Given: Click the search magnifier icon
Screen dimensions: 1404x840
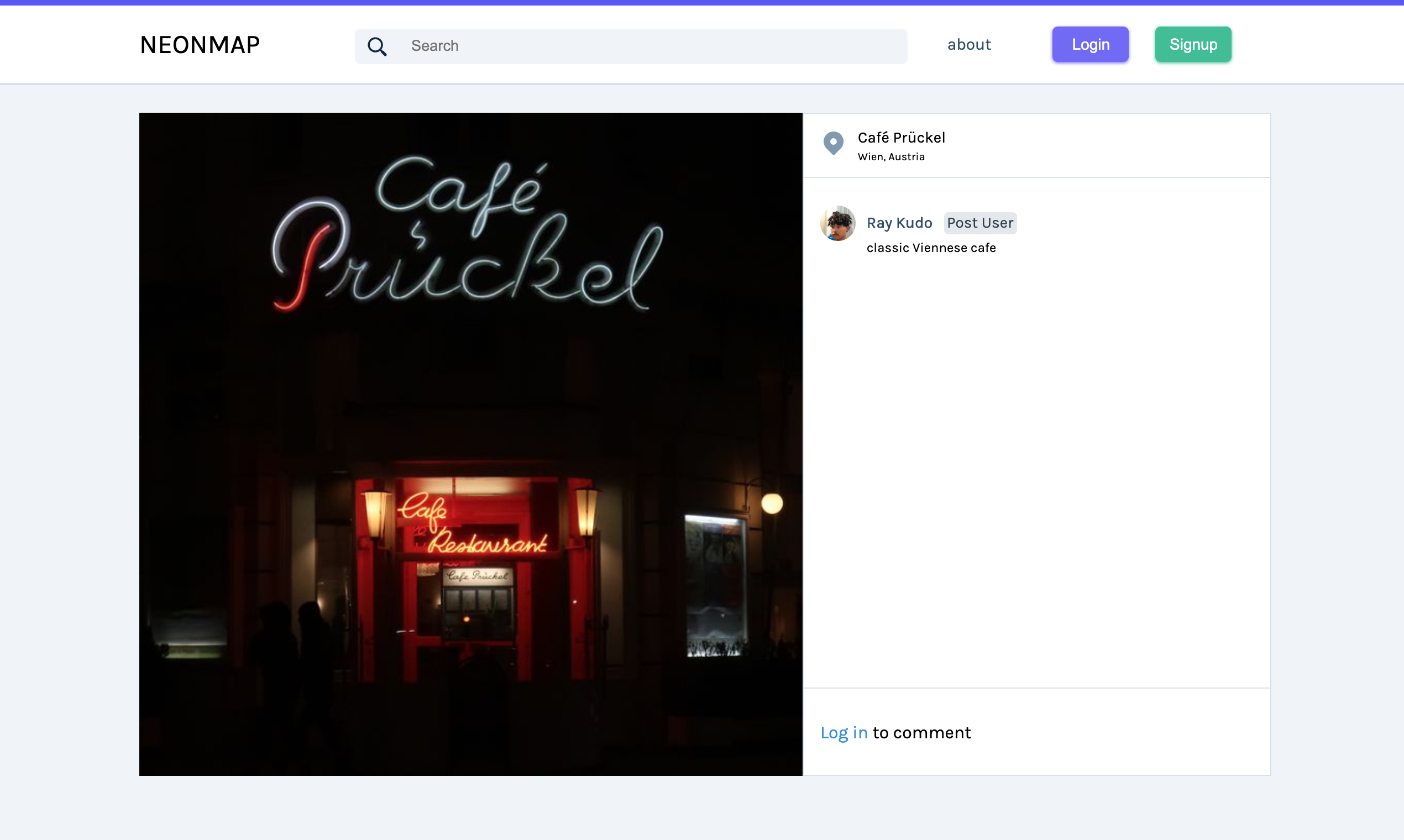Looking at the screenshot, I should click(378, 46).
